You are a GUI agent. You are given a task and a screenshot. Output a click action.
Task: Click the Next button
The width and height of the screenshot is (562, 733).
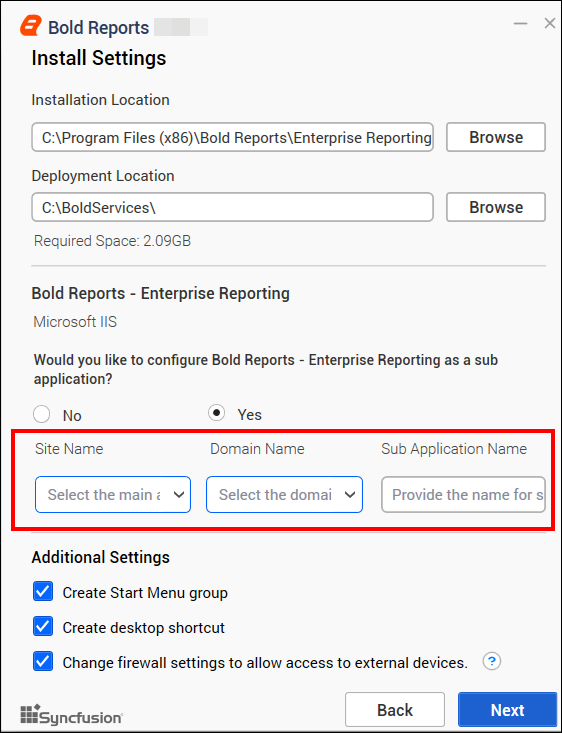tap(507, 710)
